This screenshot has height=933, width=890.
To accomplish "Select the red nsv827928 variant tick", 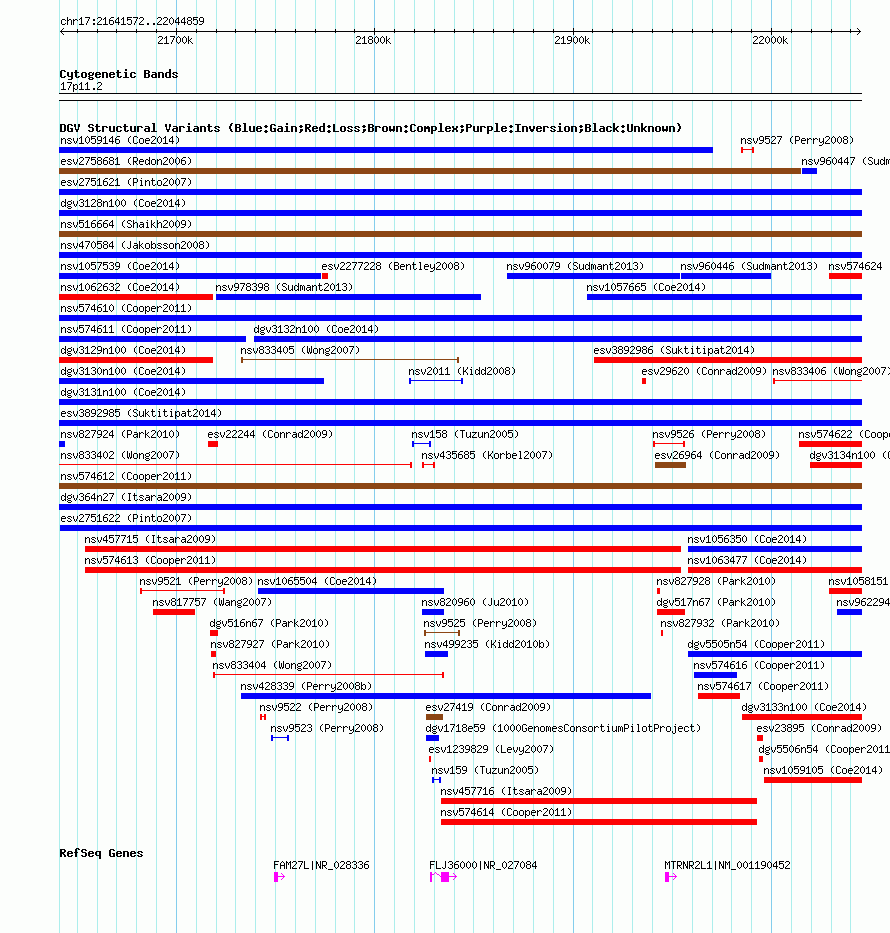I will [x=659, y=591].
